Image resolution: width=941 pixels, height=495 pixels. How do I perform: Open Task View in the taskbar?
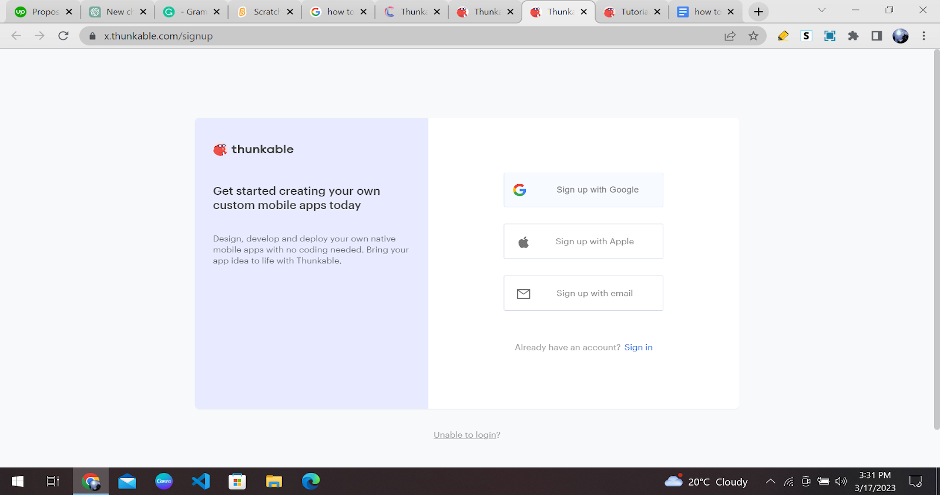pyautogui.click(x=53, y=481)
